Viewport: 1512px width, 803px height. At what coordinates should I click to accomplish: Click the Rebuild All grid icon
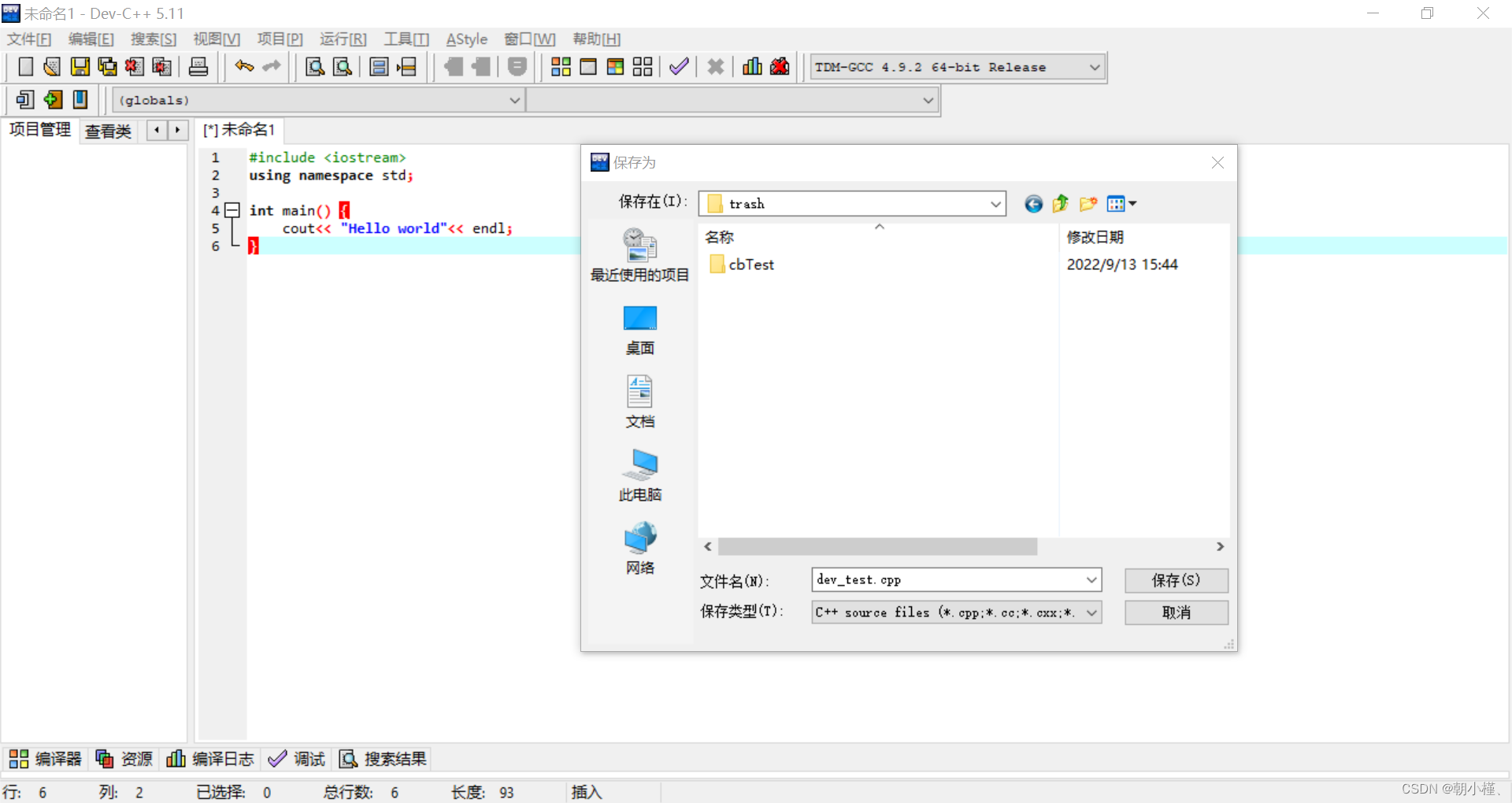pos(643,67)
